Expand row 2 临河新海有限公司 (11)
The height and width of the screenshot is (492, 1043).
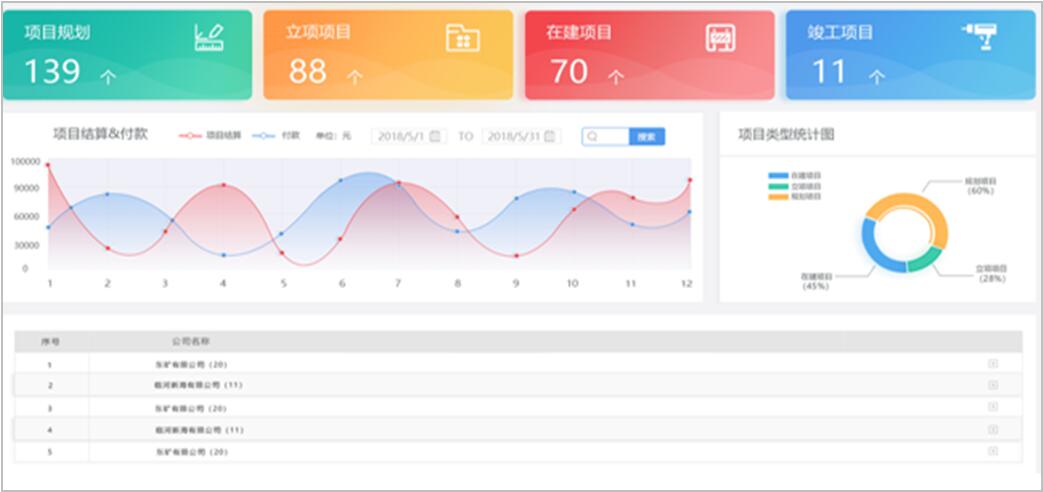(x=992, y=385)
